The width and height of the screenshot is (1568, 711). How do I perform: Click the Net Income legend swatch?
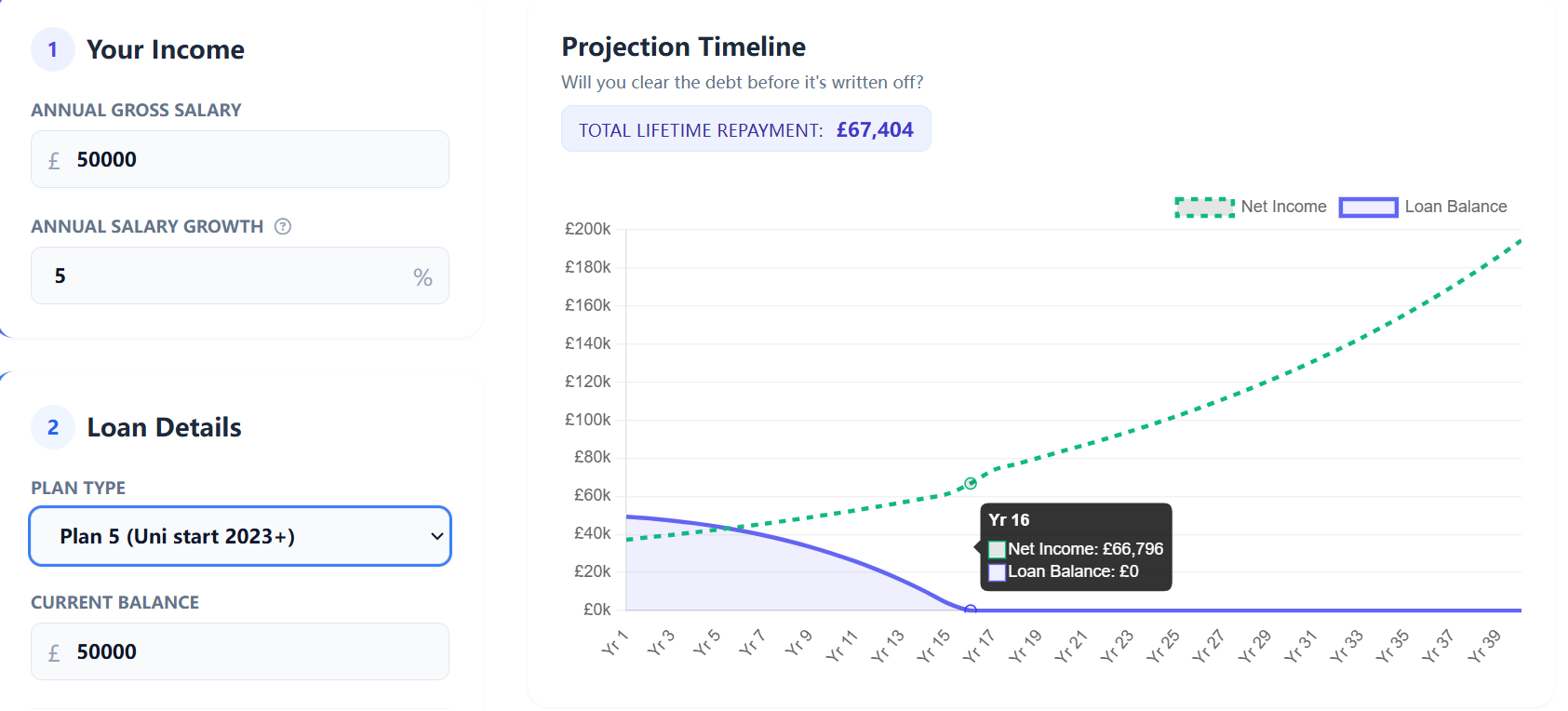(x=1205, y=207)
